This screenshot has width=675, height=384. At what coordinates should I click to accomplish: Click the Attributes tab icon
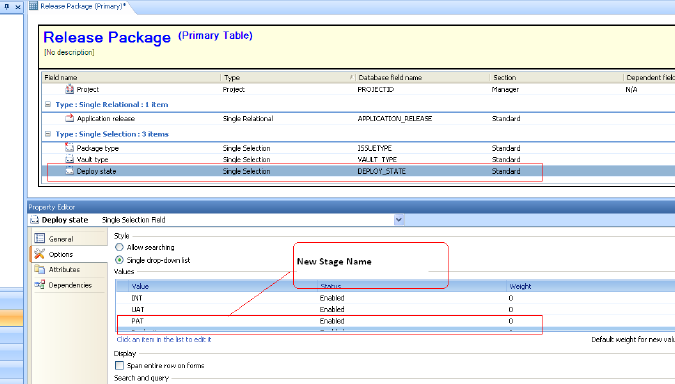(x=40, y=269)
